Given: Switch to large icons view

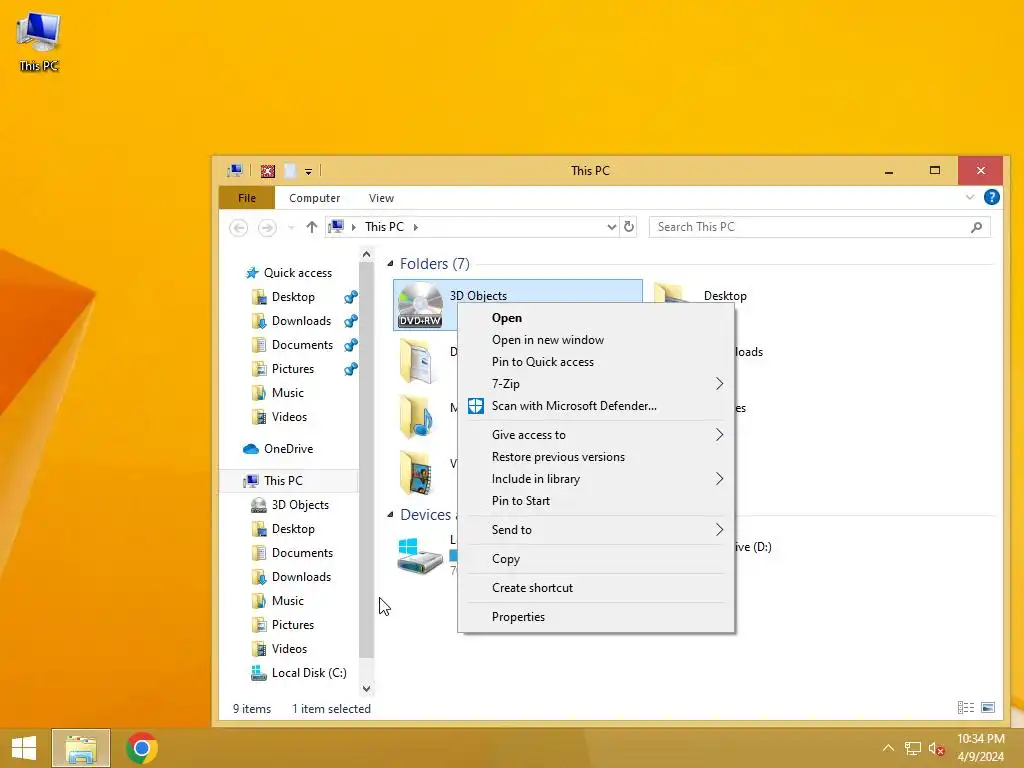Looking at the screenshot, I should (988, 707).
